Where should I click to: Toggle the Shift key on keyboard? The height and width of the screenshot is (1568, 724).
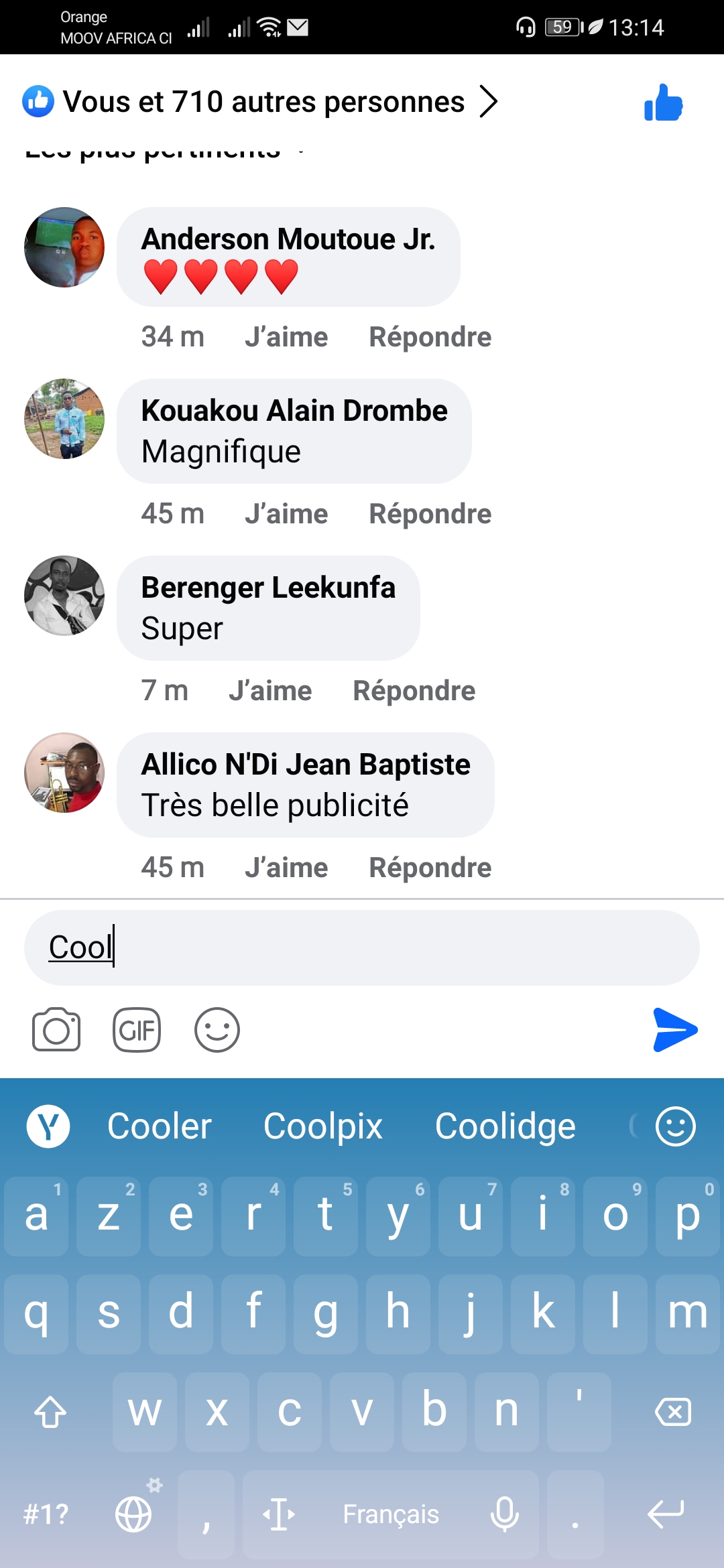(50, 1412)
